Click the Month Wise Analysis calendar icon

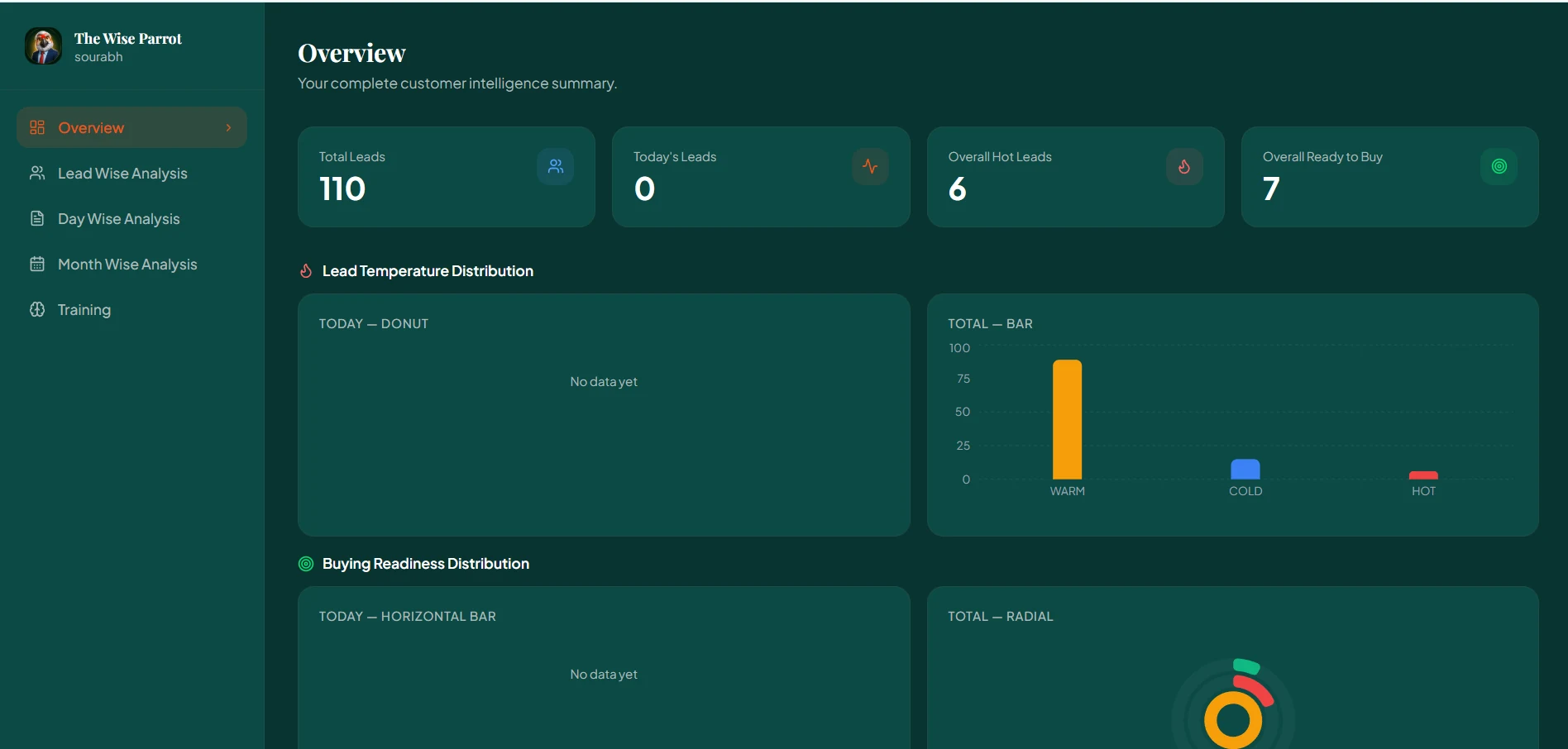37,264
